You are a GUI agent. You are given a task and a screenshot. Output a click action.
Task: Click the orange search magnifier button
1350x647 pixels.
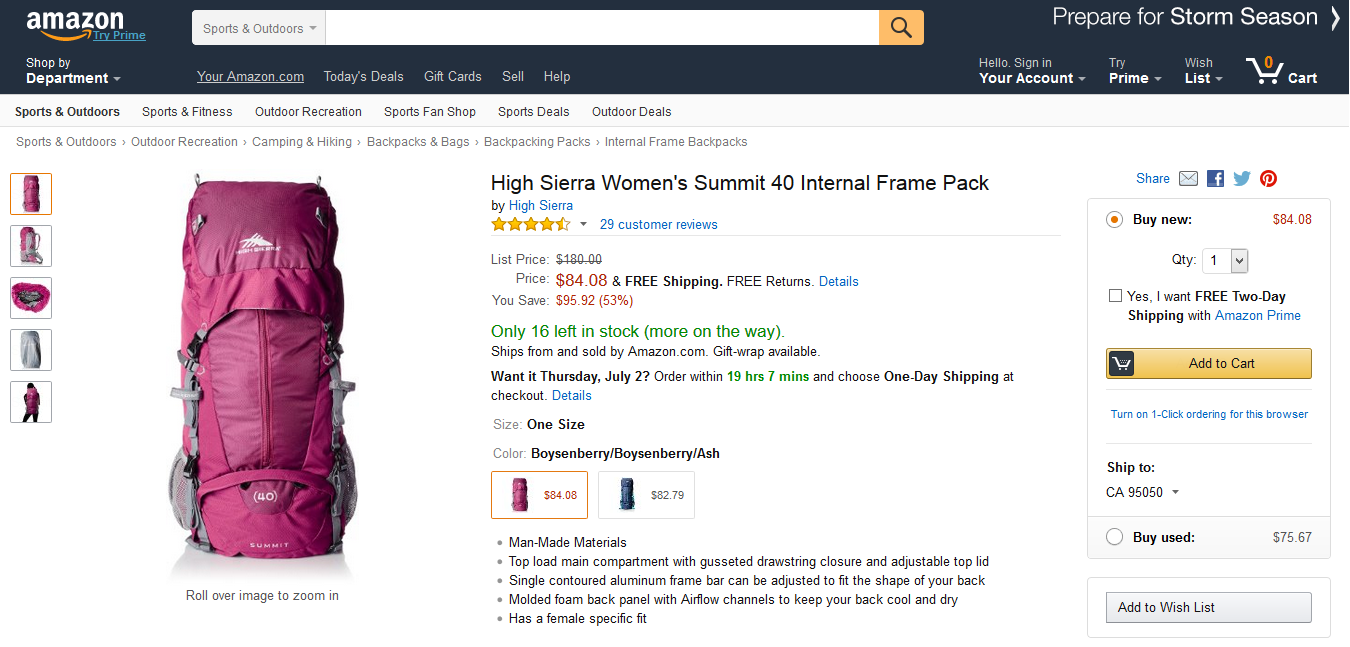(x=901, y=28)
